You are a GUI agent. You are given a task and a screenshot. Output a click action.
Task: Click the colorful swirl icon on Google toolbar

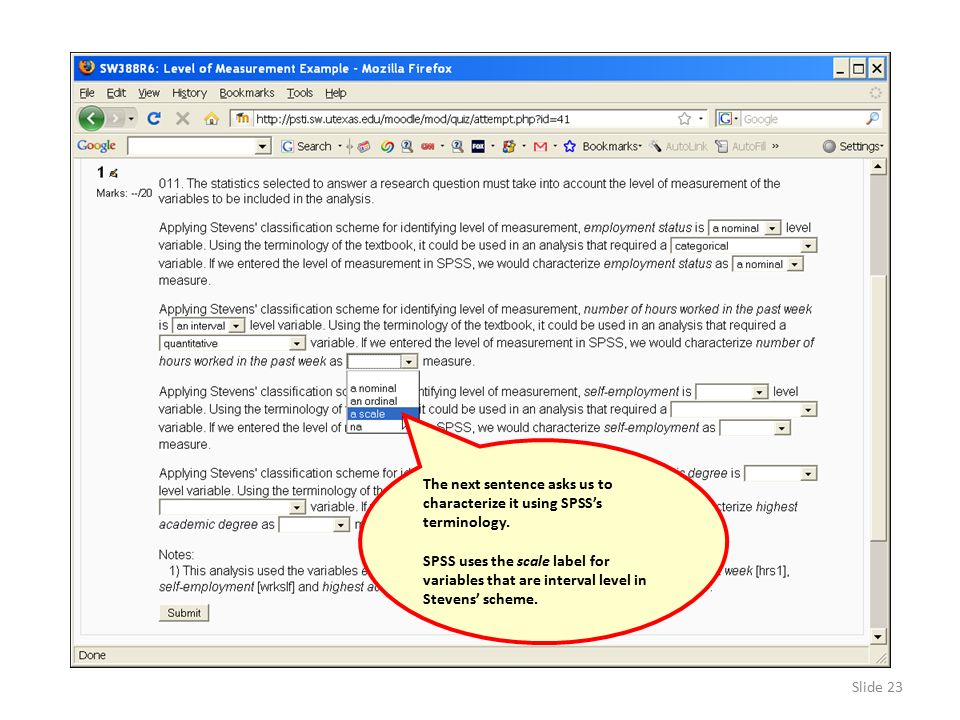pyautogui.click(x=387, y=146)
